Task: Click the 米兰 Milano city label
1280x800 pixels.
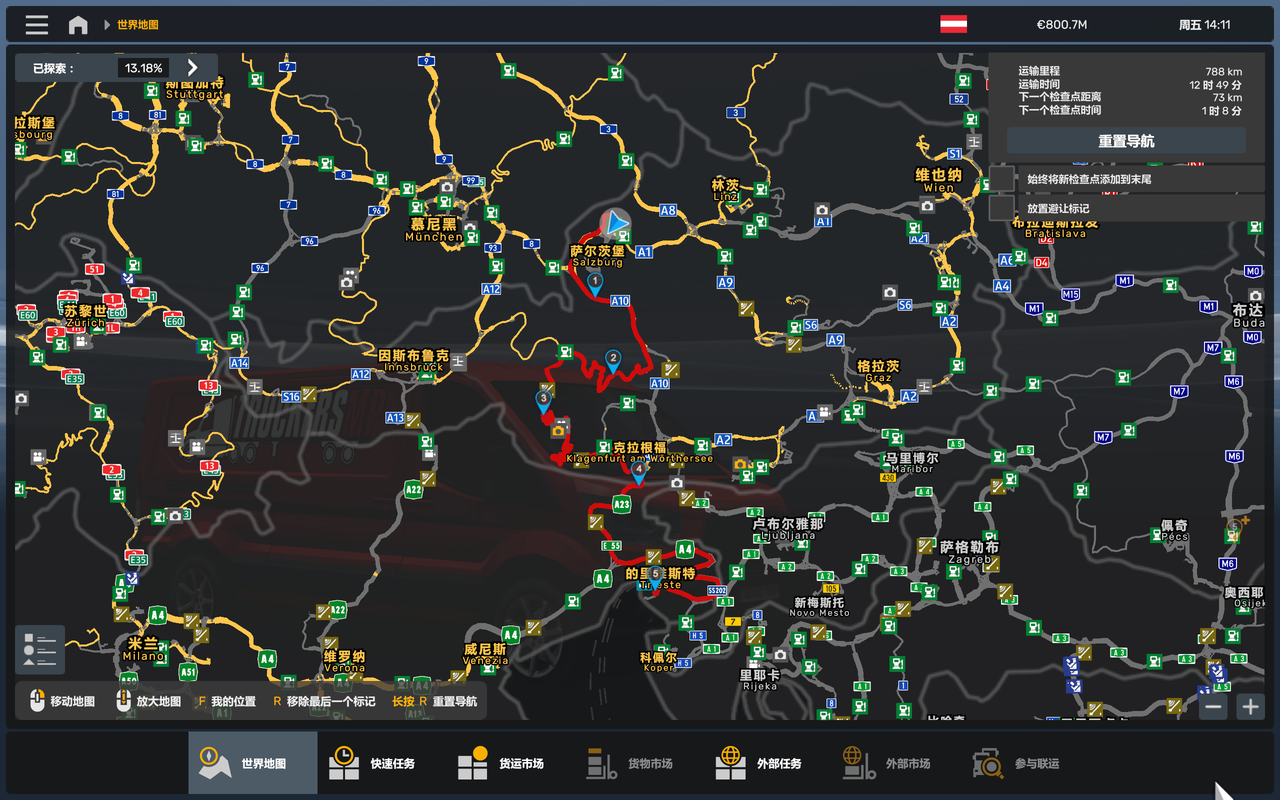Action: [x=142, y=649]
